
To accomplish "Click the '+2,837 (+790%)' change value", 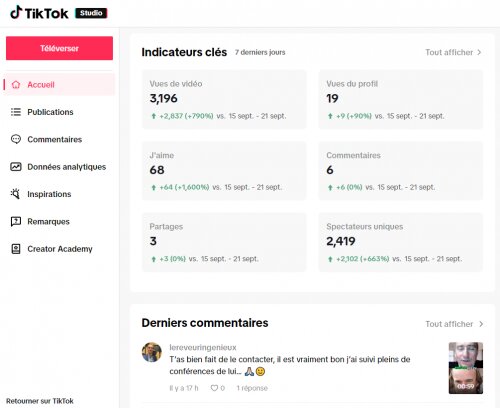I will 186,116.
